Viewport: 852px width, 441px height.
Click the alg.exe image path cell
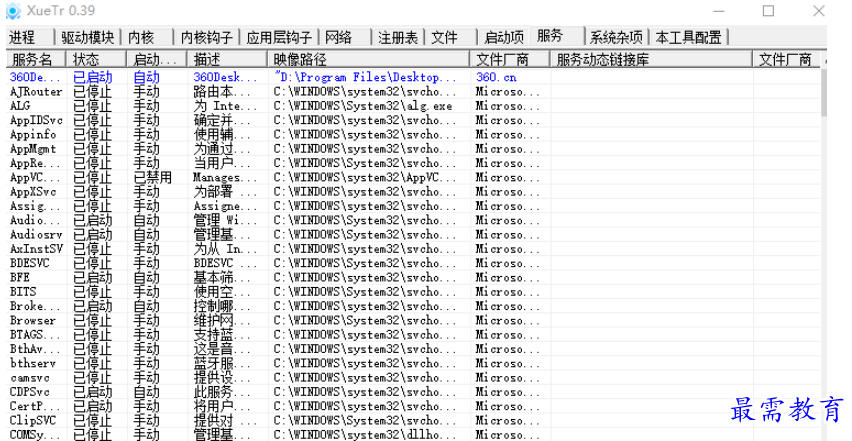click(x=363, y=106)
